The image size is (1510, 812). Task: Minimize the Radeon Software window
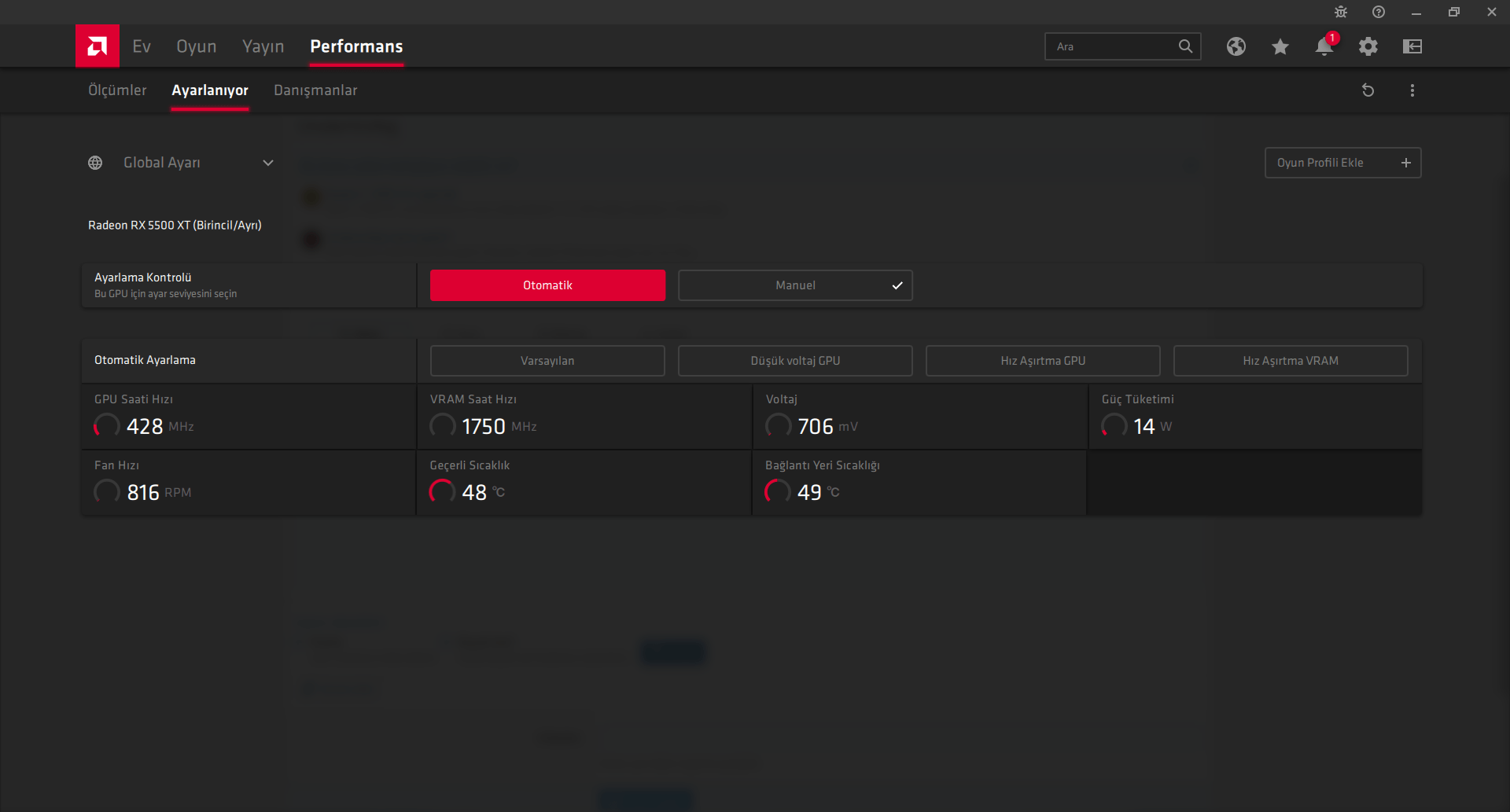pyautogui.click(x=1416, y=12)
